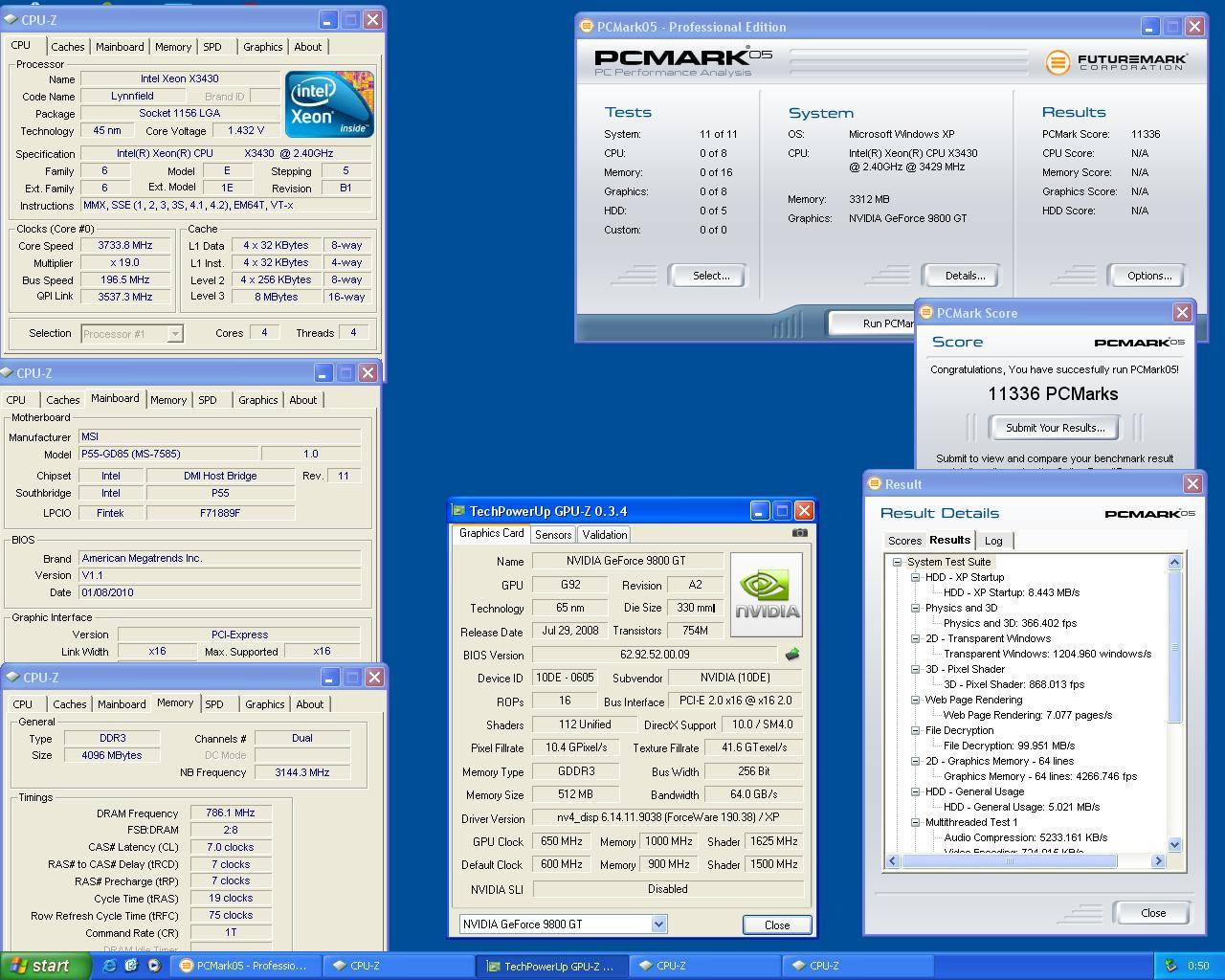Image resolution: width=1225 pixels, height=980 pixels.
Task: Open SPD tab in the CPU-Z Memory window
Action: coord(214,704)
